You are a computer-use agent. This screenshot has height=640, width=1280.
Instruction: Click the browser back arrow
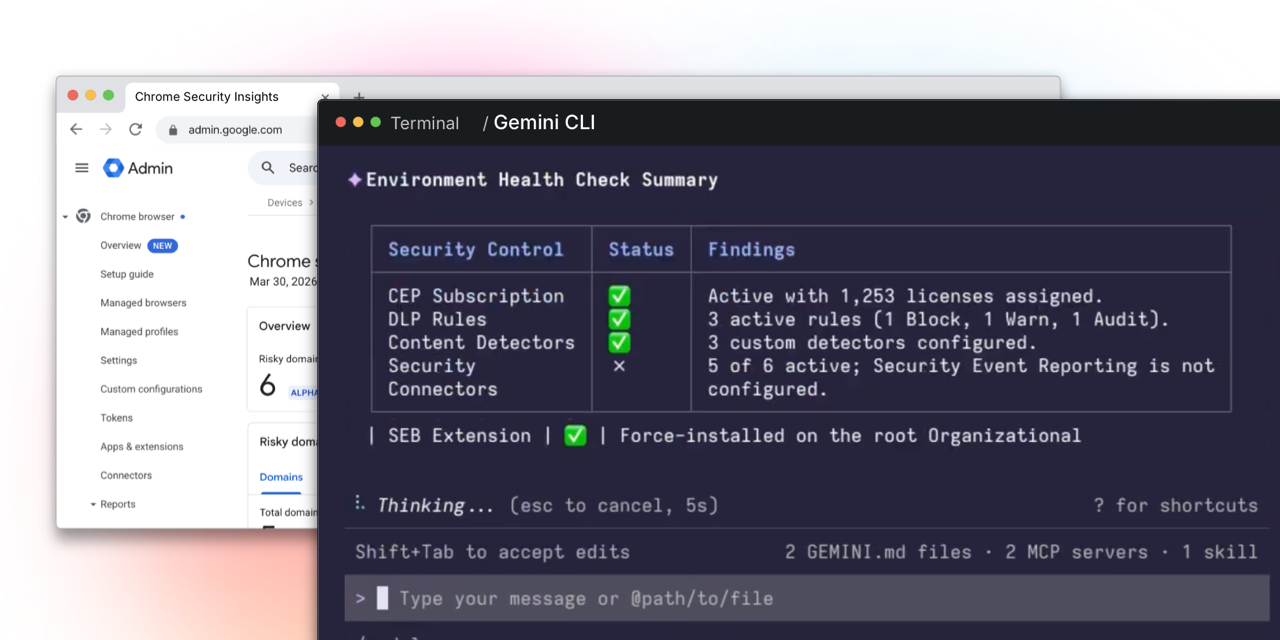(x=76, y=129)
